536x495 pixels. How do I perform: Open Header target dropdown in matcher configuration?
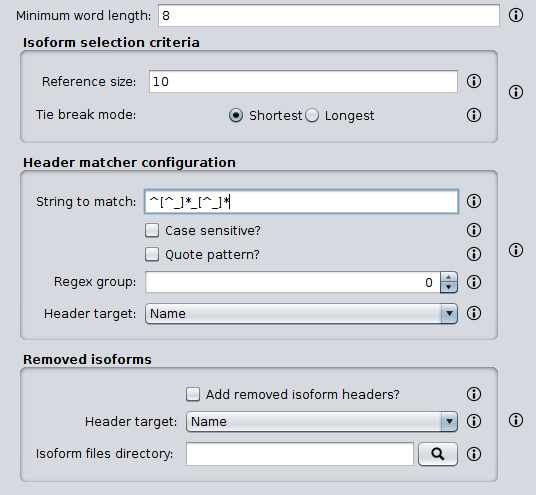[301, 313]
